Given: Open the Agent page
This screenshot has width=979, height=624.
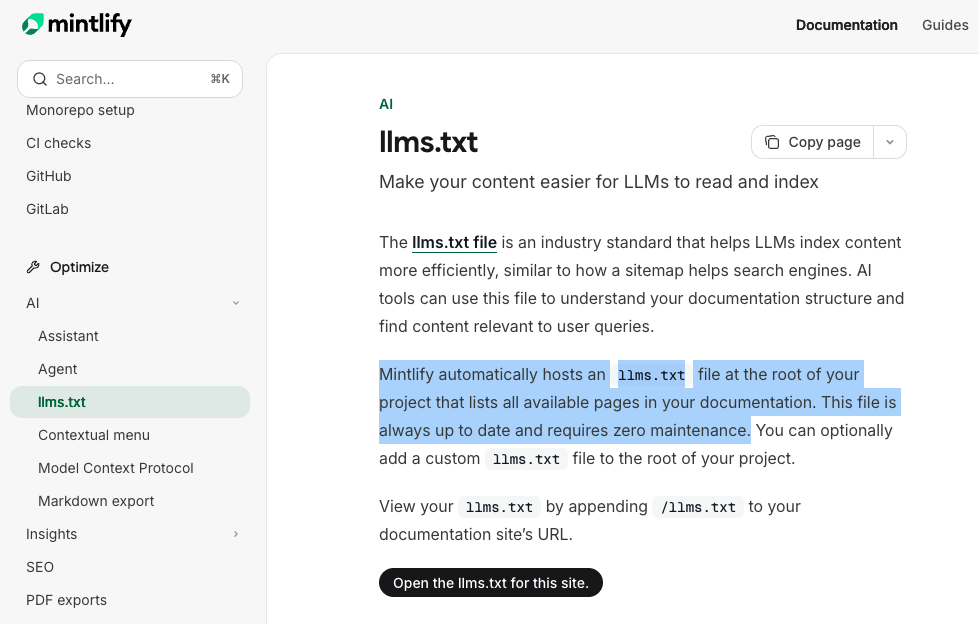Looking at the screenshot, I should pyautogui.click(x=57, y=368).
